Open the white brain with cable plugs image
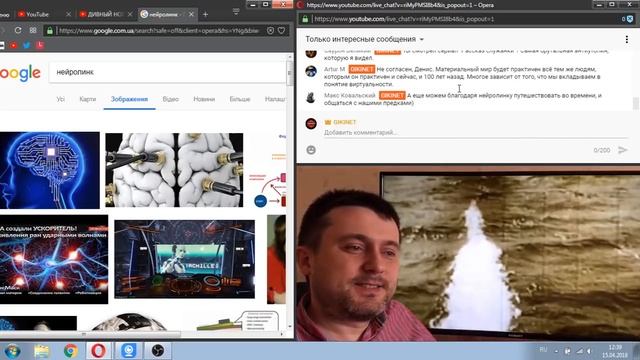This screenshot has width=640, height=360. pos(174,170)
